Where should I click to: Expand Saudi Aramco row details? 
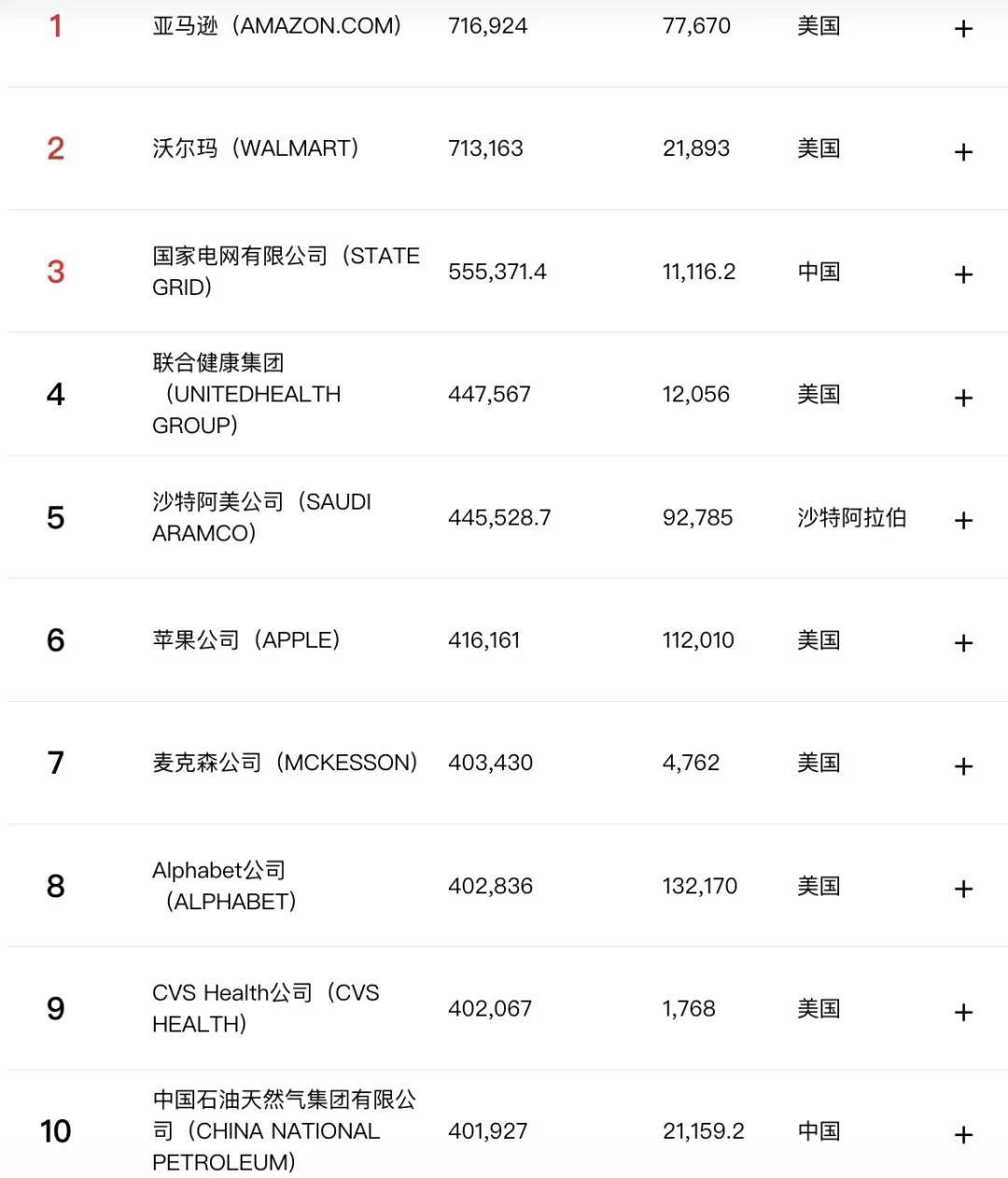964,520
